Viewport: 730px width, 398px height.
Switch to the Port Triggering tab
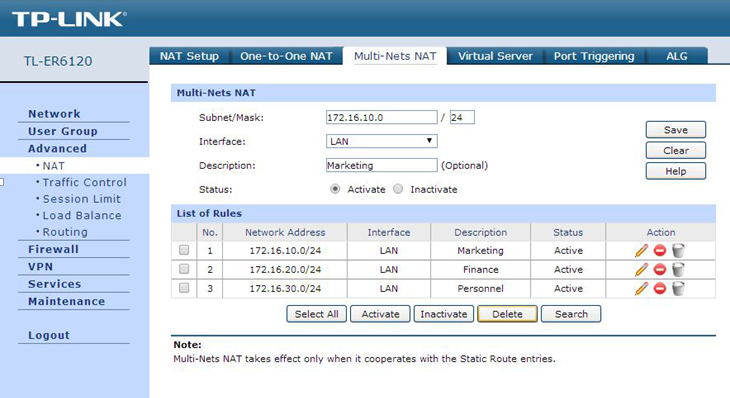click(x=594, y=56)
